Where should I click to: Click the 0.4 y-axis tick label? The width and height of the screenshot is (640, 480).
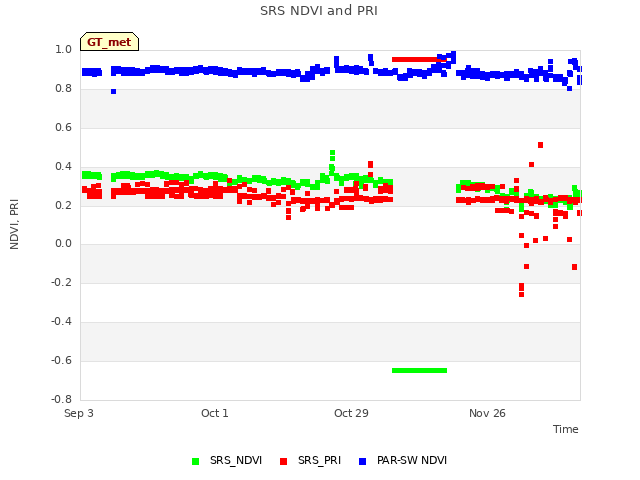(x=63, y=167)
